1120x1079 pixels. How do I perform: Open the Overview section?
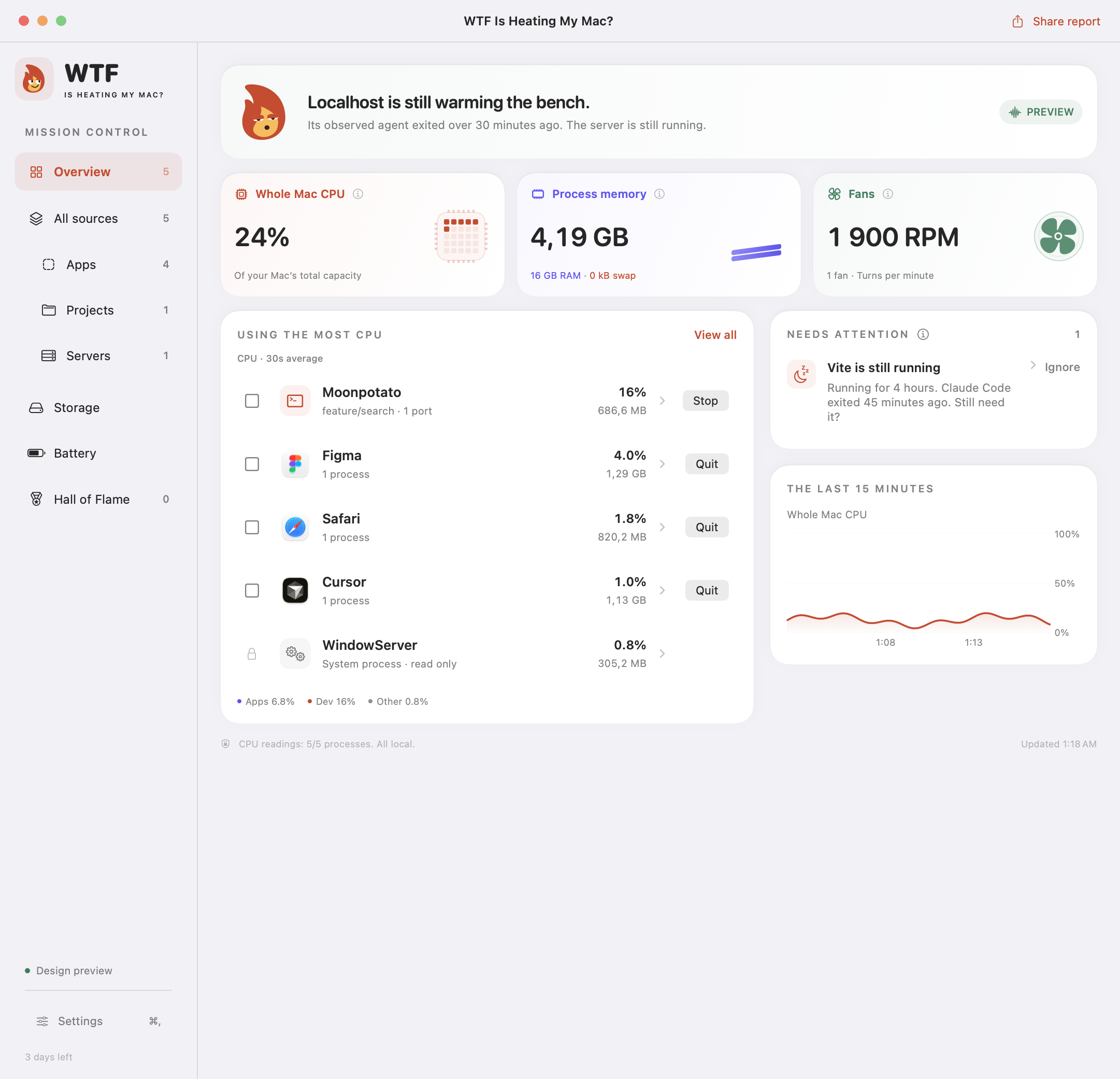point(98,172)
